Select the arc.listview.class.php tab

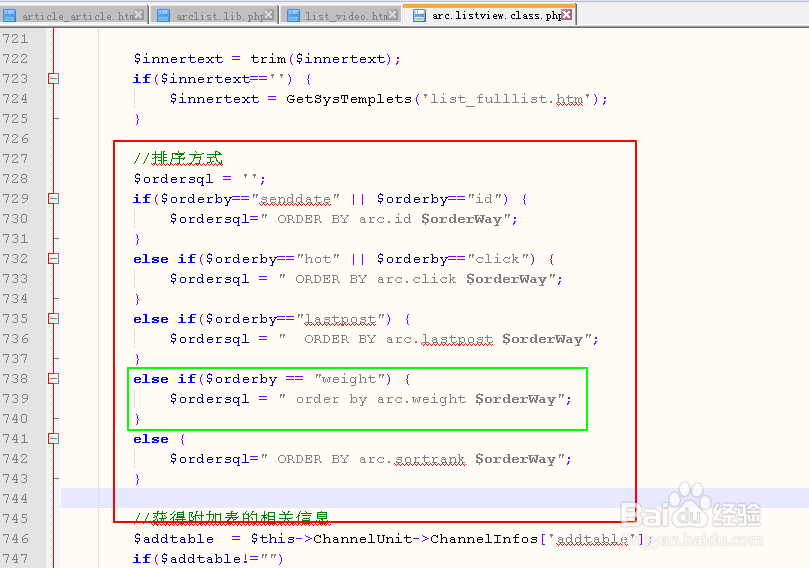(x=490, y=15)
